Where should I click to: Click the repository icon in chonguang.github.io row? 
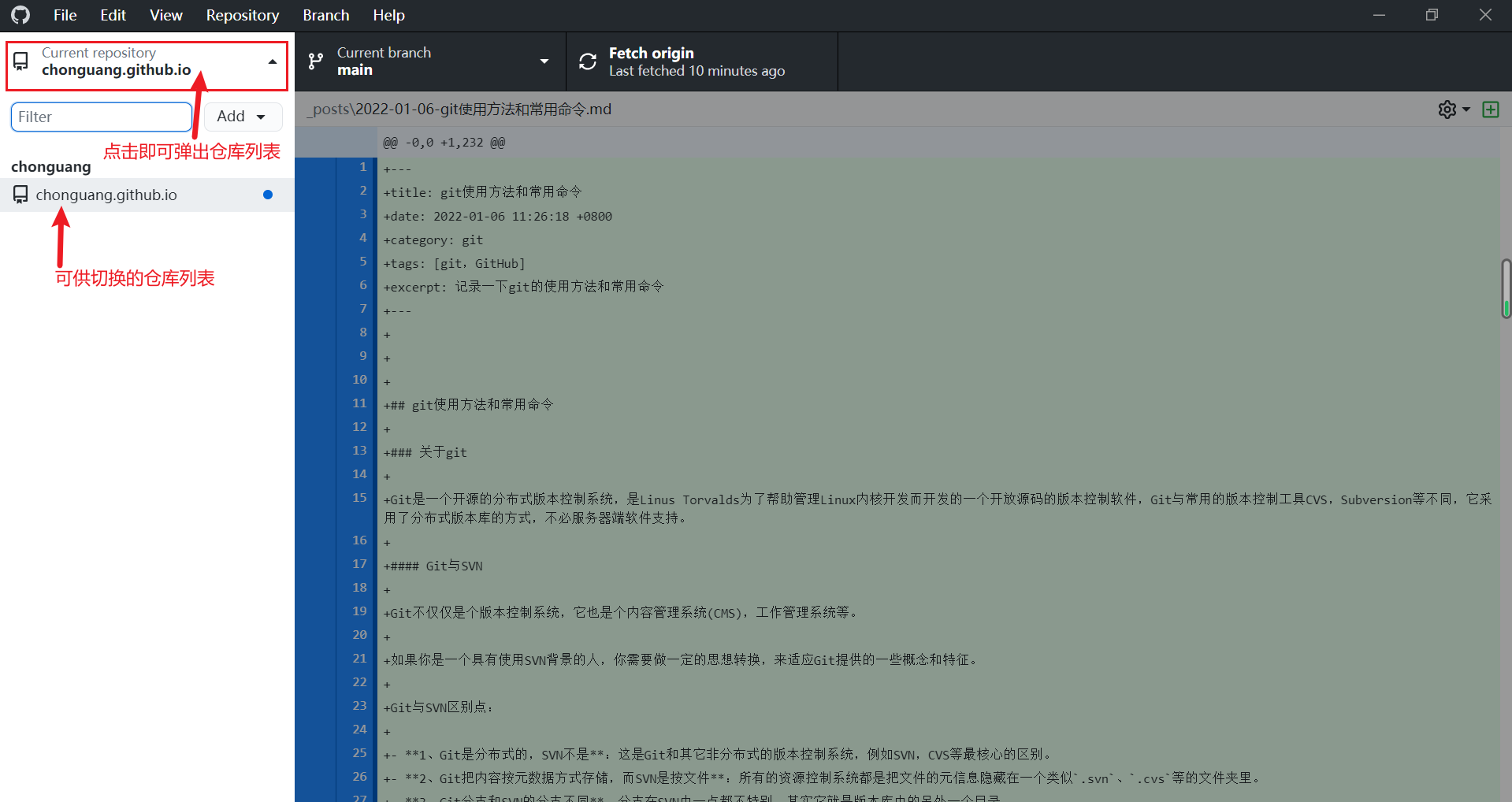20,195
